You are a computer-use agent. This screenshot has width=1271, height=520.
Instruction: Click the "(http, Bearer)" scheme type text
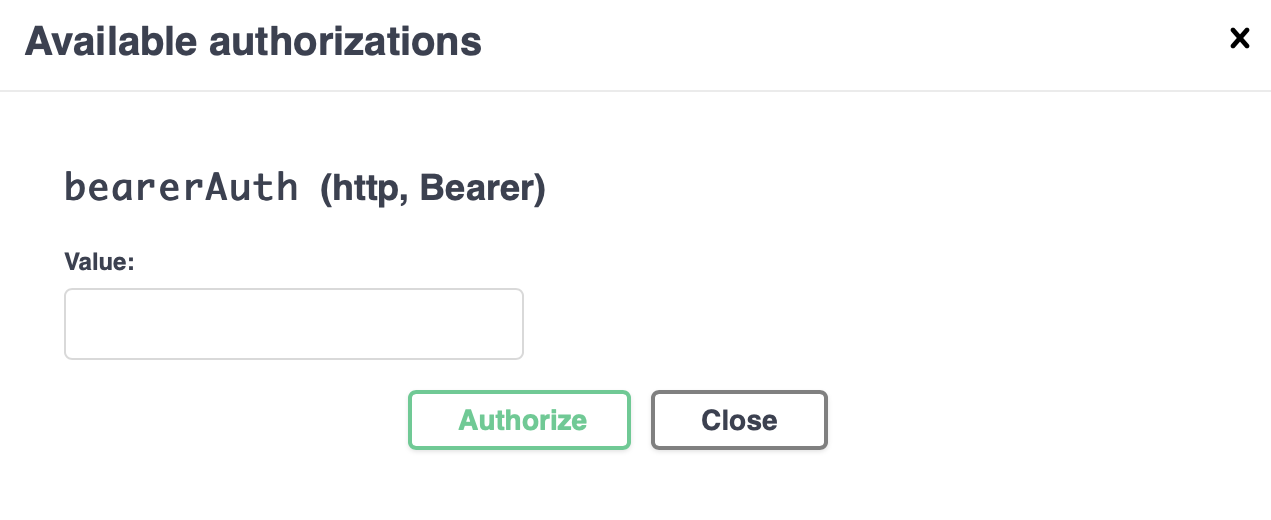pyautogui.click(x=432, y=189)
